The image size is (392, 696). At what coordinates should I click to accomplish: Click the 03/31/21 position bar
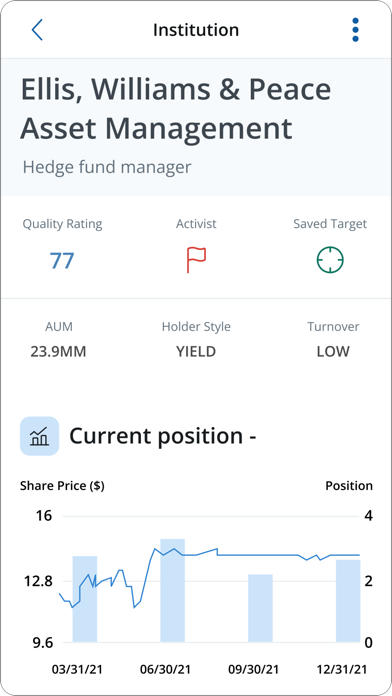point(85,599)
